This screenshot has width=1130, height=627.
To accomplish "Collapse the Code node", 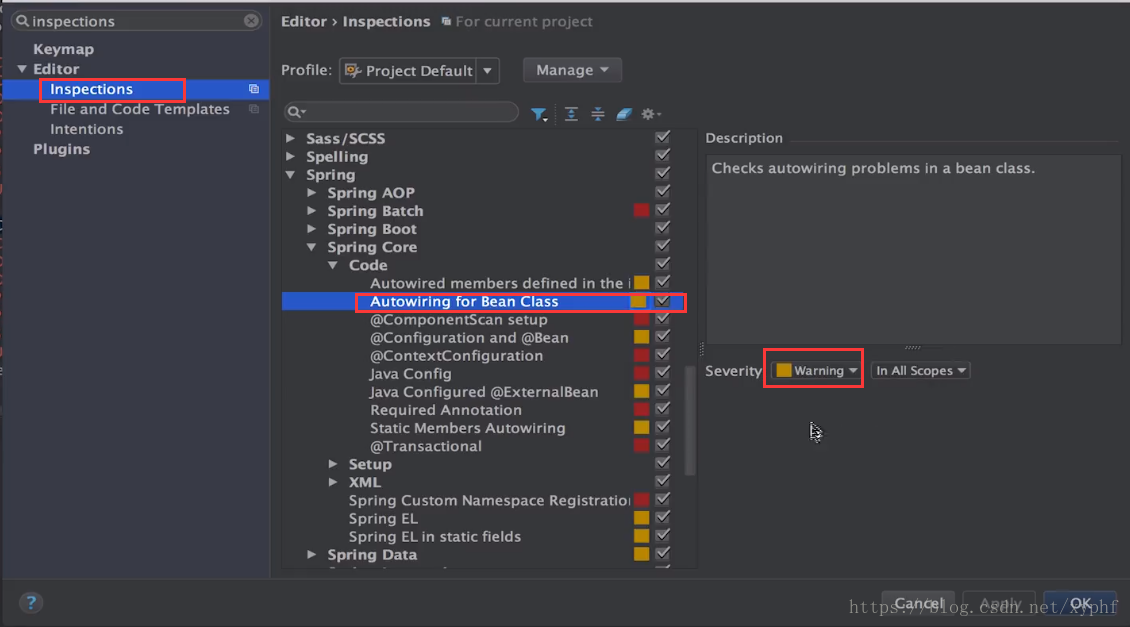I will point(333,265).
